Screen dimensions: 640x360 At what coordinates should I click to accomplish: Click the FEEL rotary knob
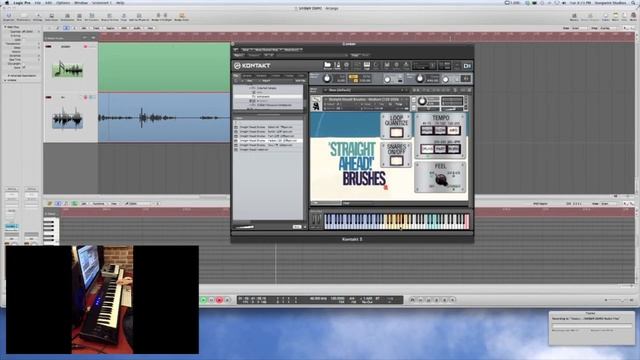[x=440, y=180]
